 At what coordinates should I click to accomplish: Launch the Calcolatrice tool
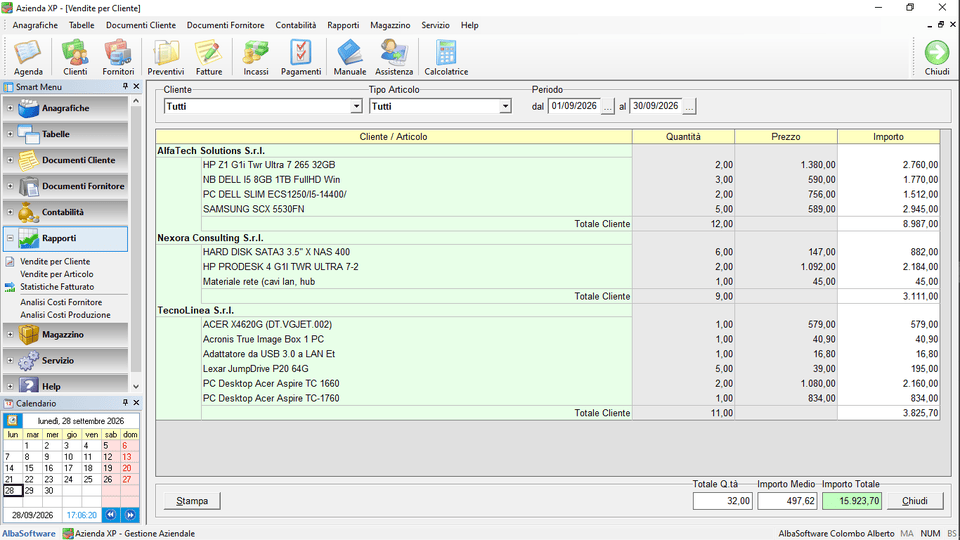[446, 58]
